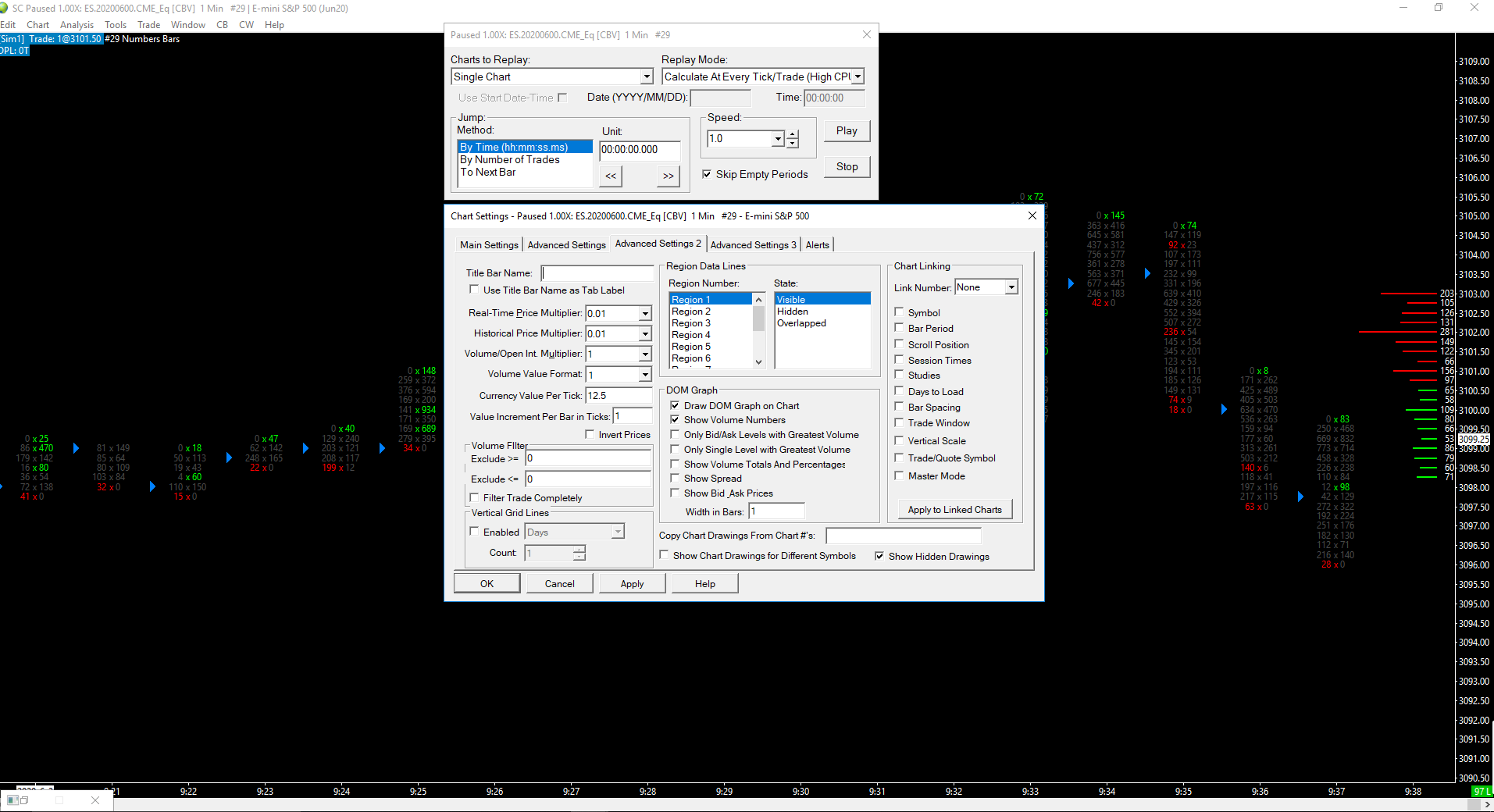Image resolution: width=1494 pixels, height=812 pixels.
Task: Close the replay control window
Action: click(x=866, y=34)
